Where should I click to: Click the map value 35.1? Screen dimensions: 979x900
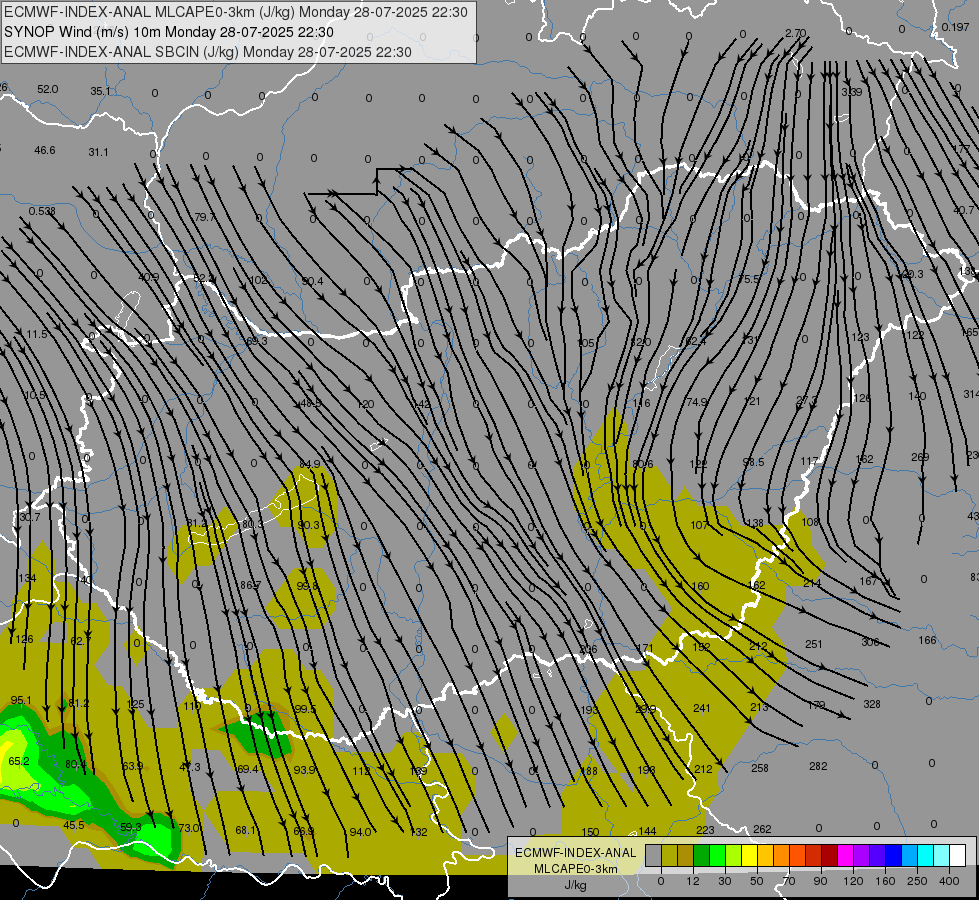[x=100, y=91]
